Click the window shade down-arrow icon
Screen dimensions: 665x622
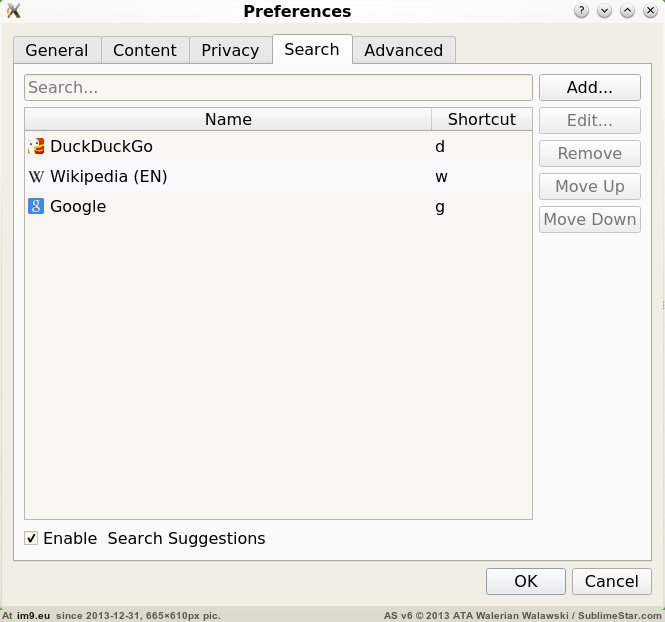(605, 11)
